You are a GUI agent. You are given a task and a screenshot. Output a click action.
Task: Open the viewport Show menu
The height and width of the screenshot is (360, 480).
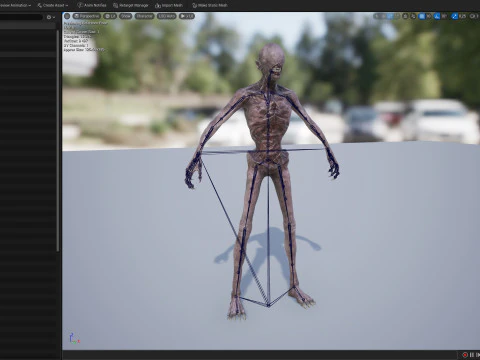pyautogui.click(x=126, y=16)
